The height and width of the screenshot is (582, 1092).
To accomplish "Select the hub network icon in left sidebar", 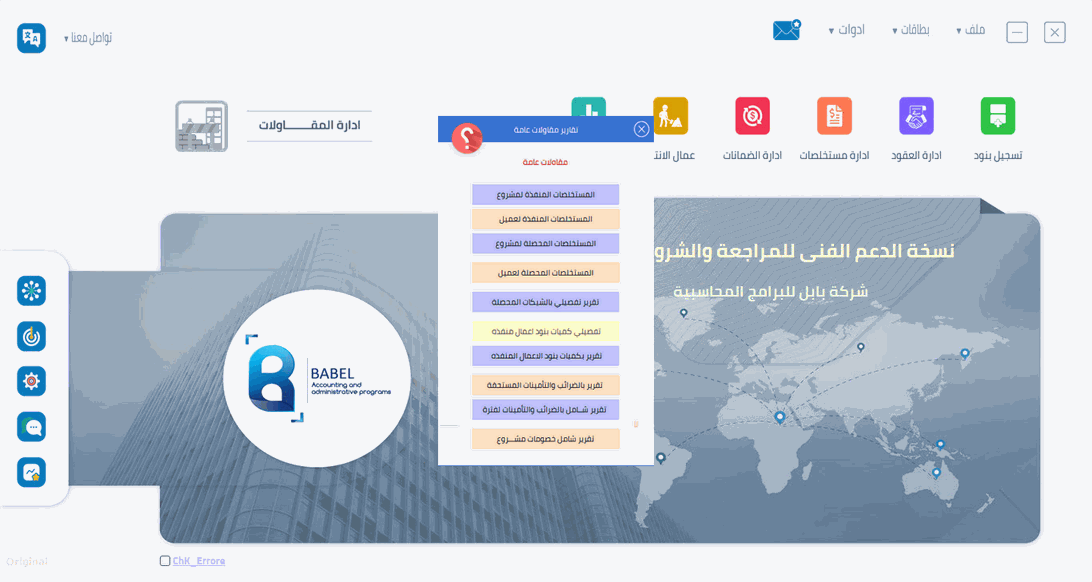I will tap(31, 291).
